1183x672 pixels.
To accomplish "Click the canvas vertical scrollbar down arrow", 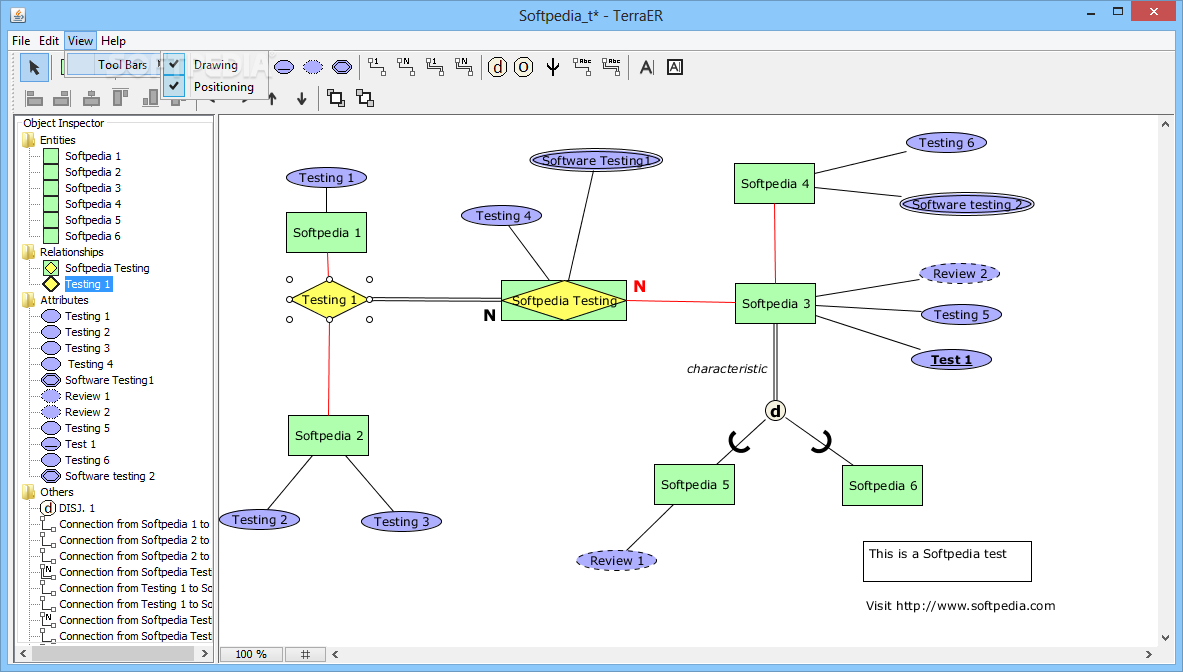I will coord(1166,637).
